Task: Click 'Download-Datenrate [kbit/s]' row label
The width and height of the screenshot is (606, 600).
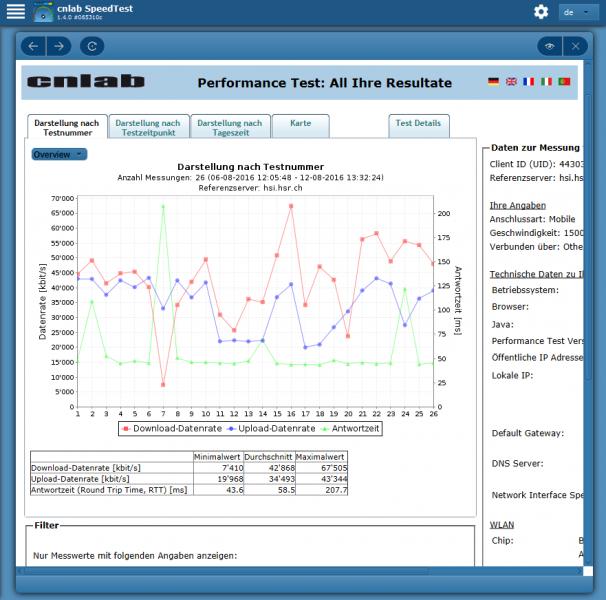Action: pyautogui.click(x=86, y=468)
